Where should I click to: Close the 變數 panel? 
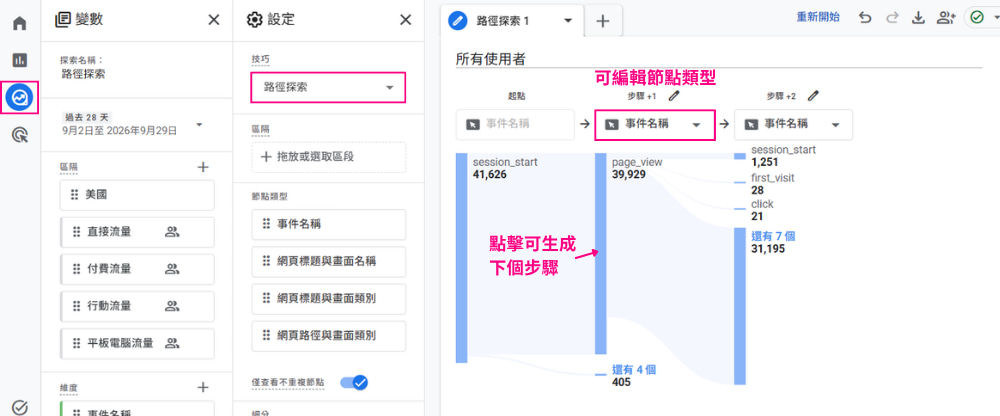tap(214, 20)
